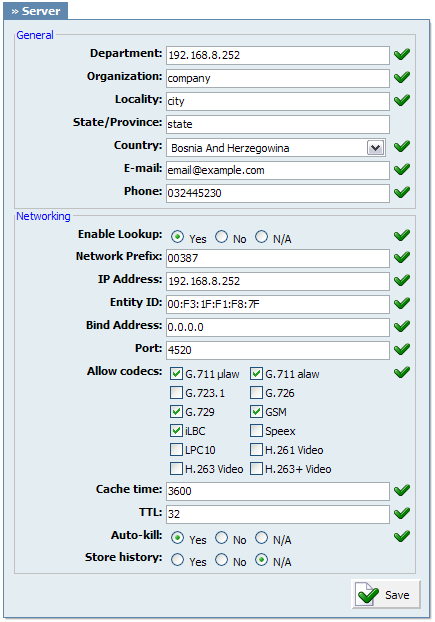Click the green checkmark next to Organization
The image size is (435, 622).
click(x=402, y=77)
